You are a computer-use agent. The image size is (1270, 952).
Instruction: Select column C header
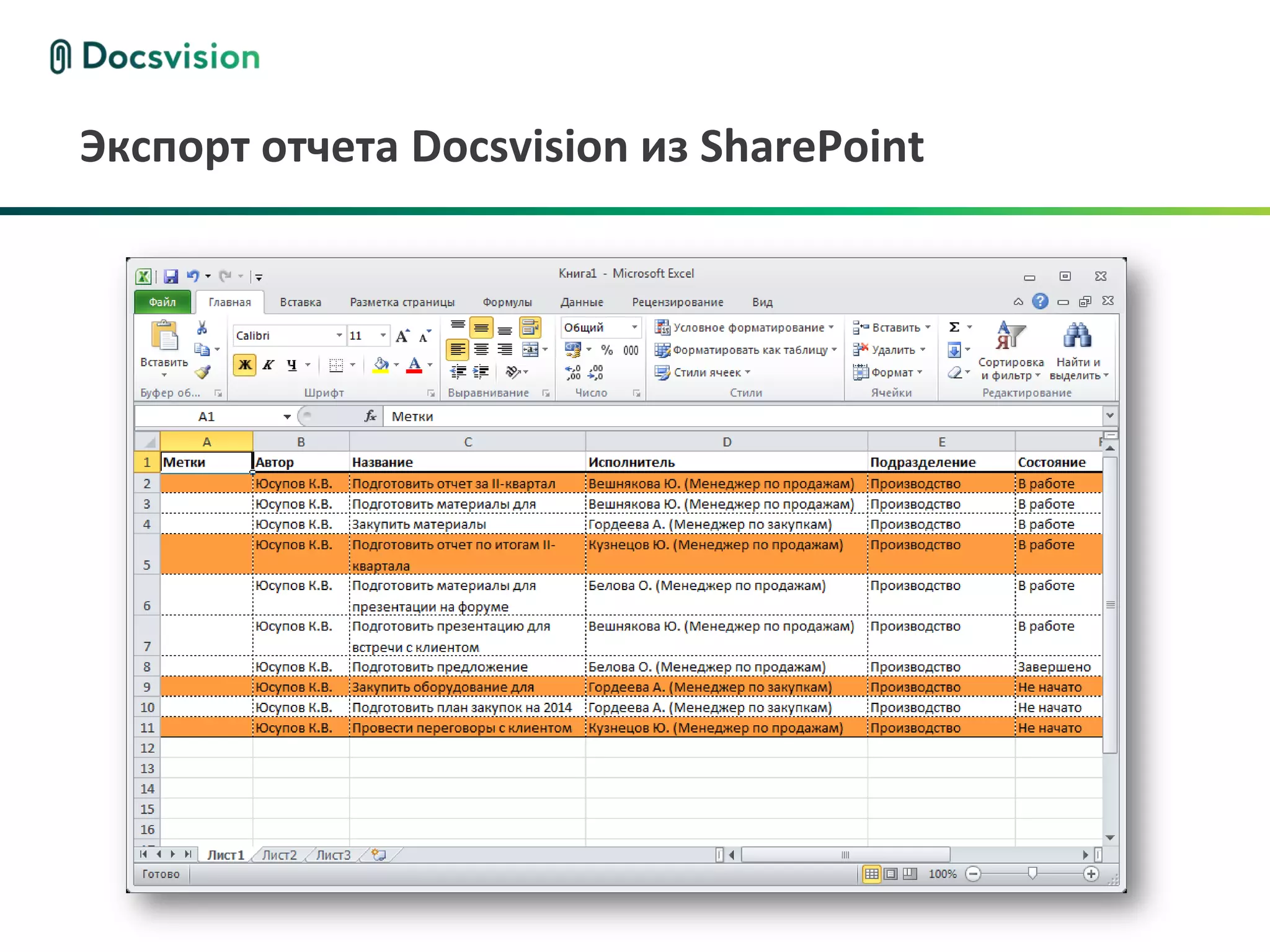click(468, 442)
